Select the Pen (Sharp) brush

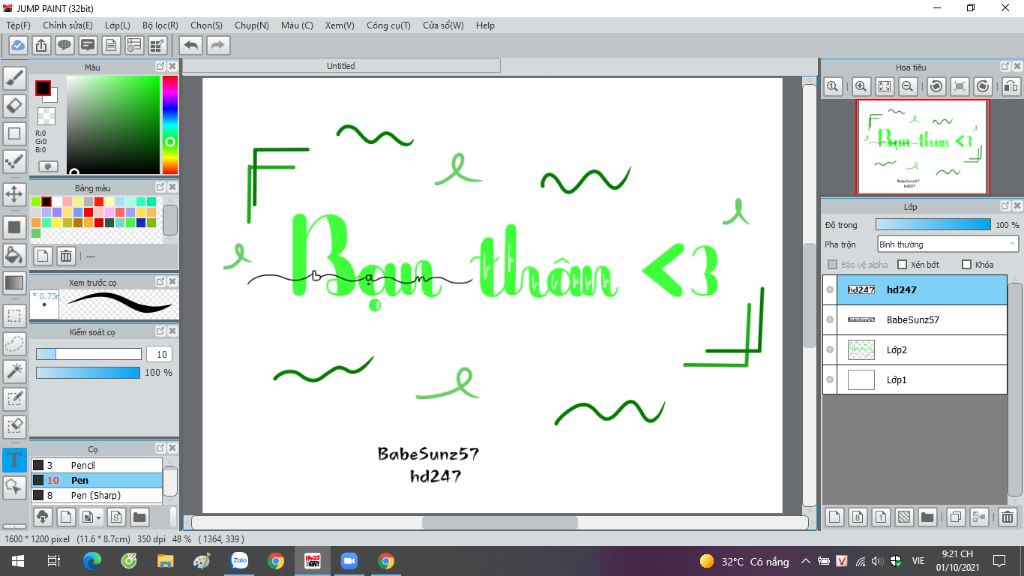pos(97,495)
